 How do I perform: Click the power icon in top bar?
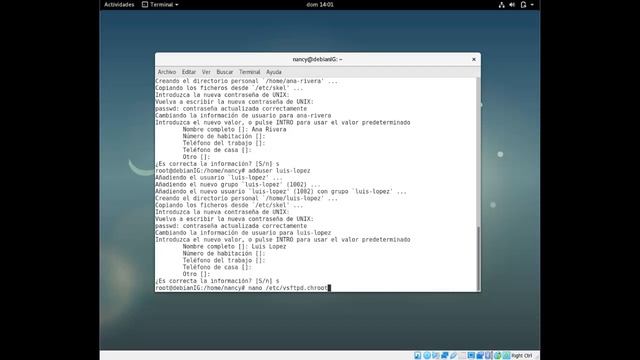523,5
